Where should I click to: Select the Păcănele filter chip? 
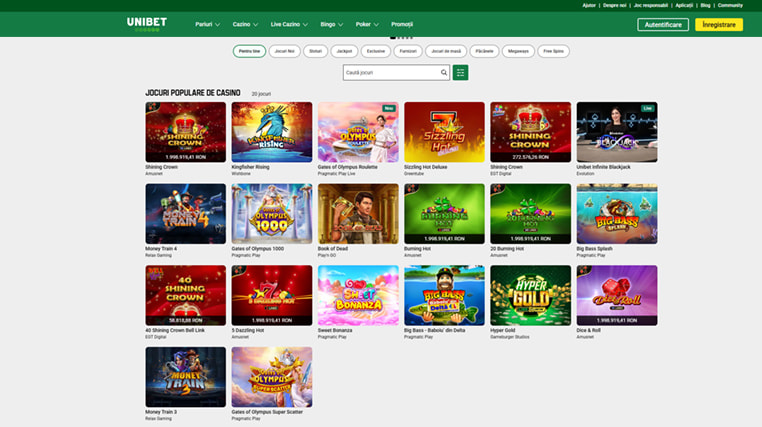(484, 51)
